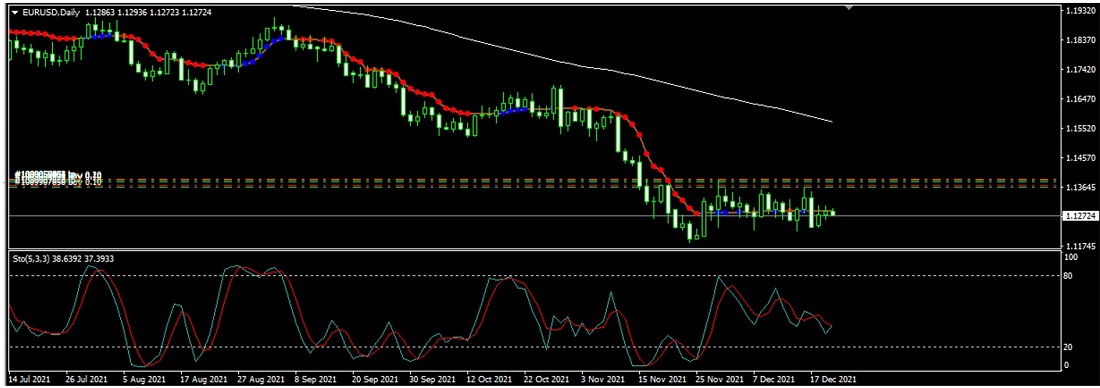This screenshot has height=388, width=1100.
Task: Click the current price label 1.12724
Action: click(1081, 216)
